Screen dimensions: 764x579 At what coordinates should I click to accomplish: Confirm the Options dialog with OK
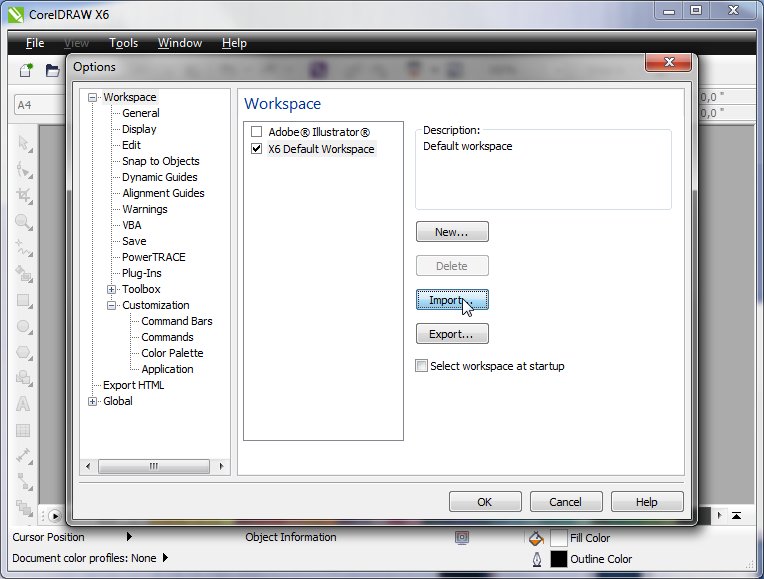485,502
